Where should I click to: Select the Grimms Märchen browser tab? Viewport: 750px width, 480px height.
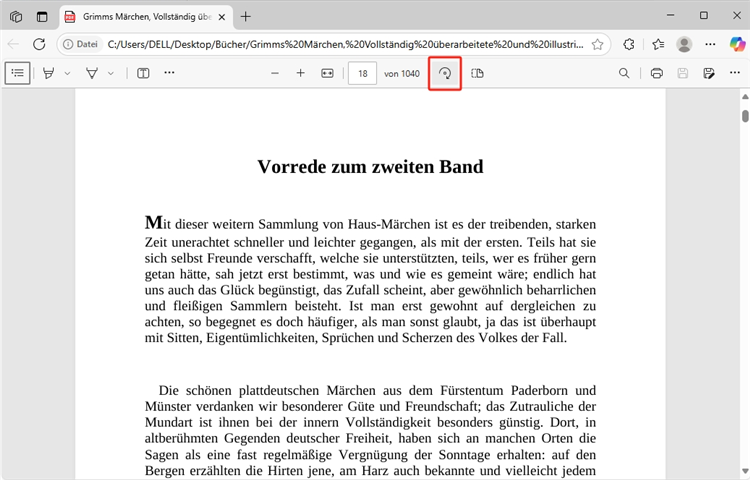[x=138, y=16]
